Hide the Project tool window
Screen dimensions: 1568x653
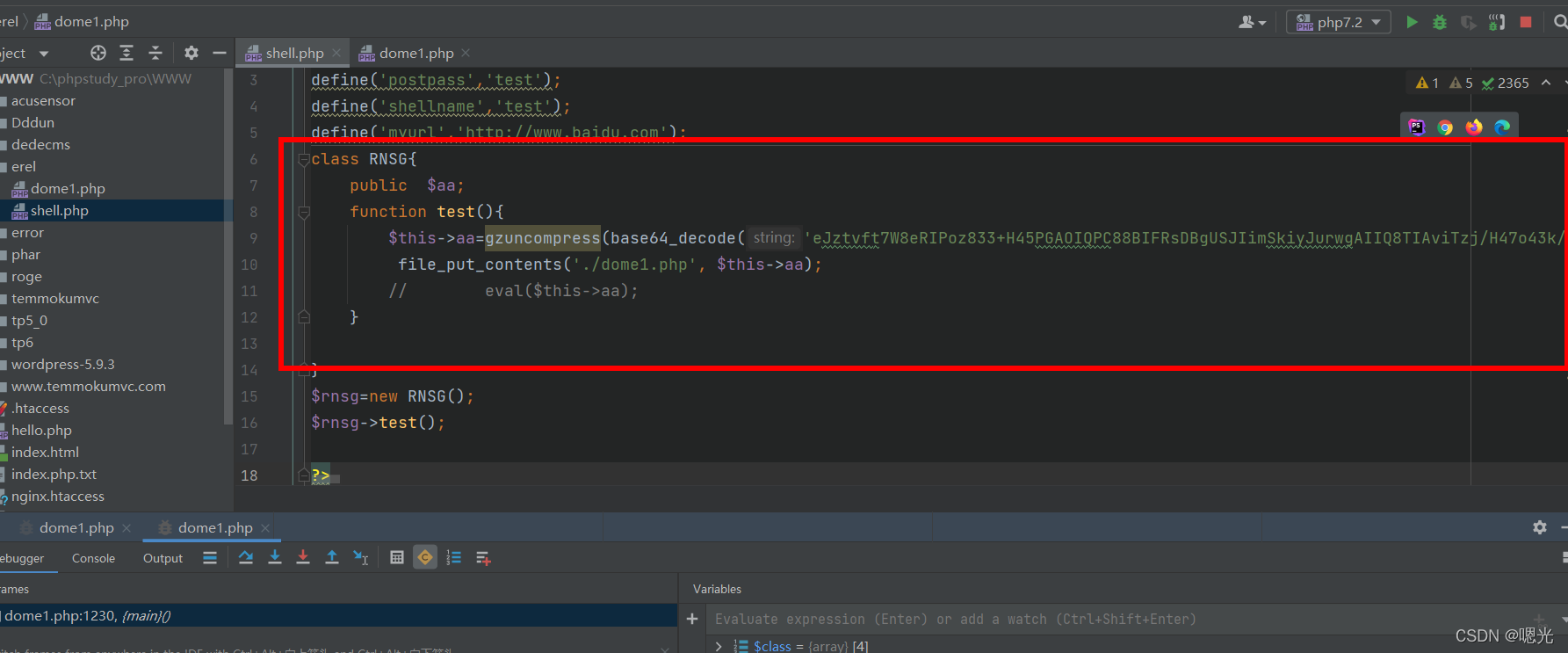tap(220, 53)
